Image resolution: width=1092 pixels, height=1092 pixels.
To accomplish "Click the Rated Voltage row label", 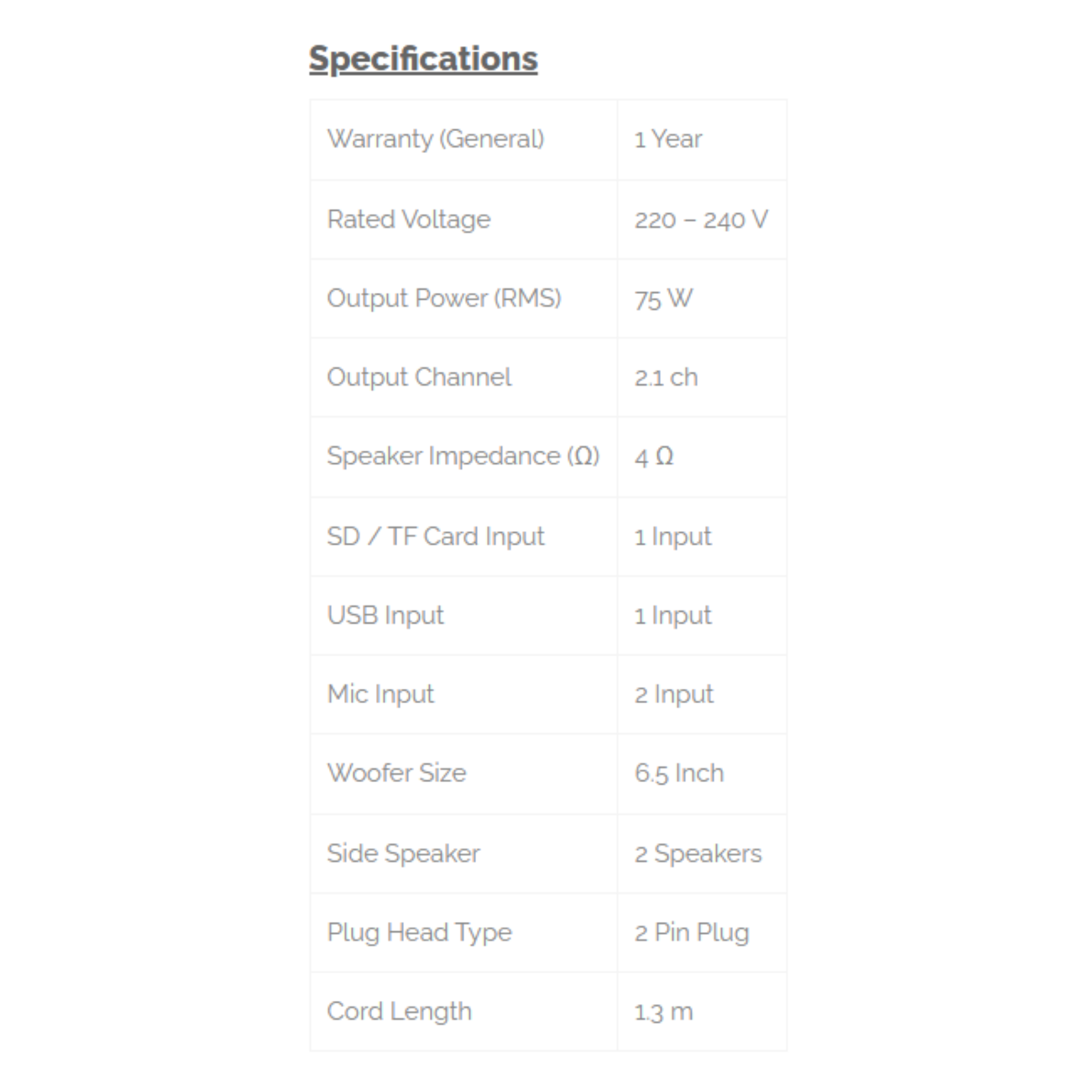I will [x=408, y=219].
